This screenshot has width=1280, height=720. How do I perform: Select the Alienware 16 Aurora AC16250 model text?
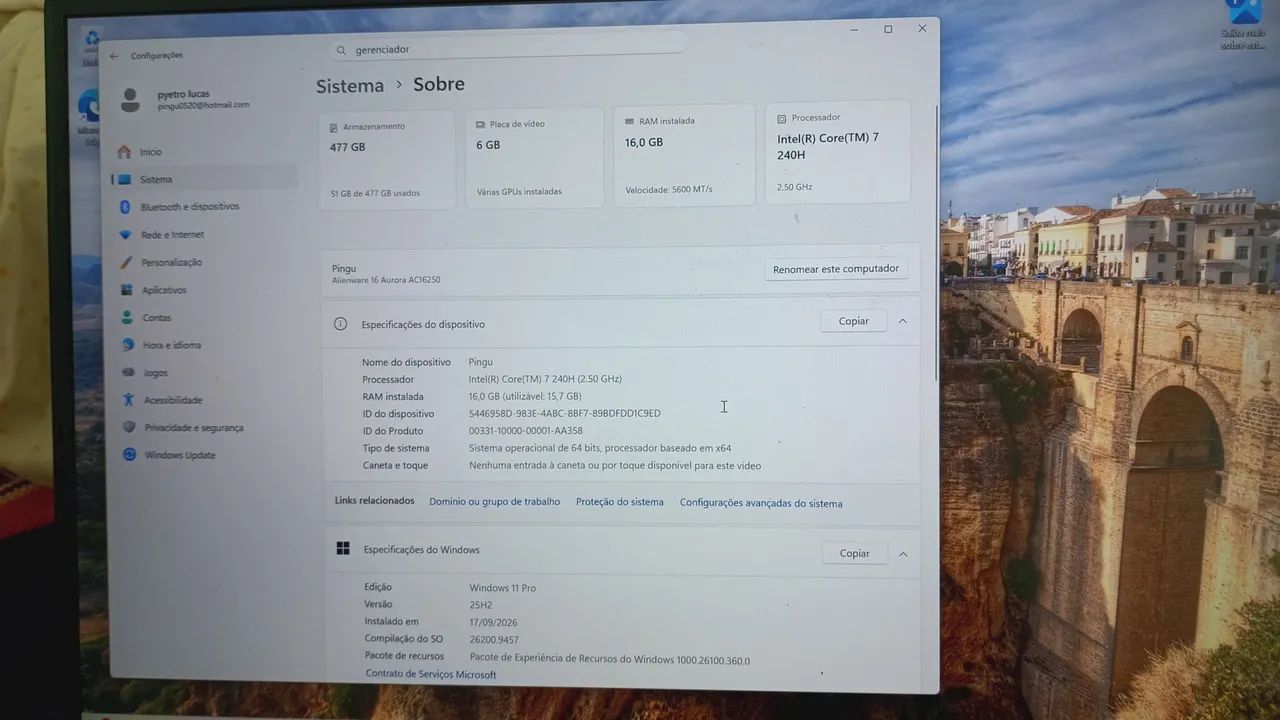(386, 280)
